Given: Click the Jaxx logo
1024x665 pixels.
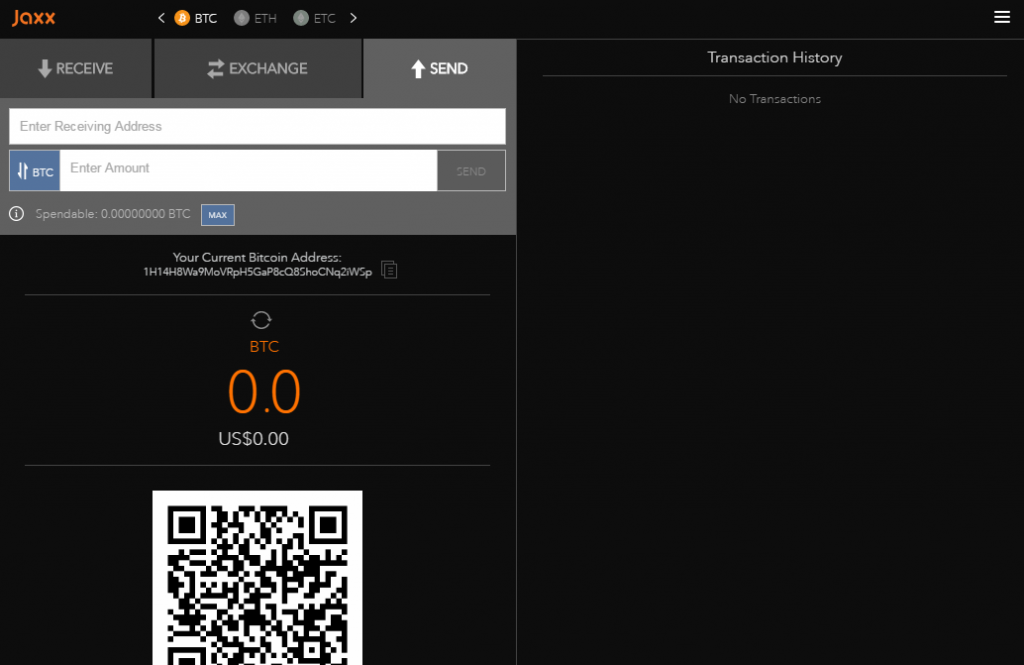Looking at the screenshot, I should point(33,18).
